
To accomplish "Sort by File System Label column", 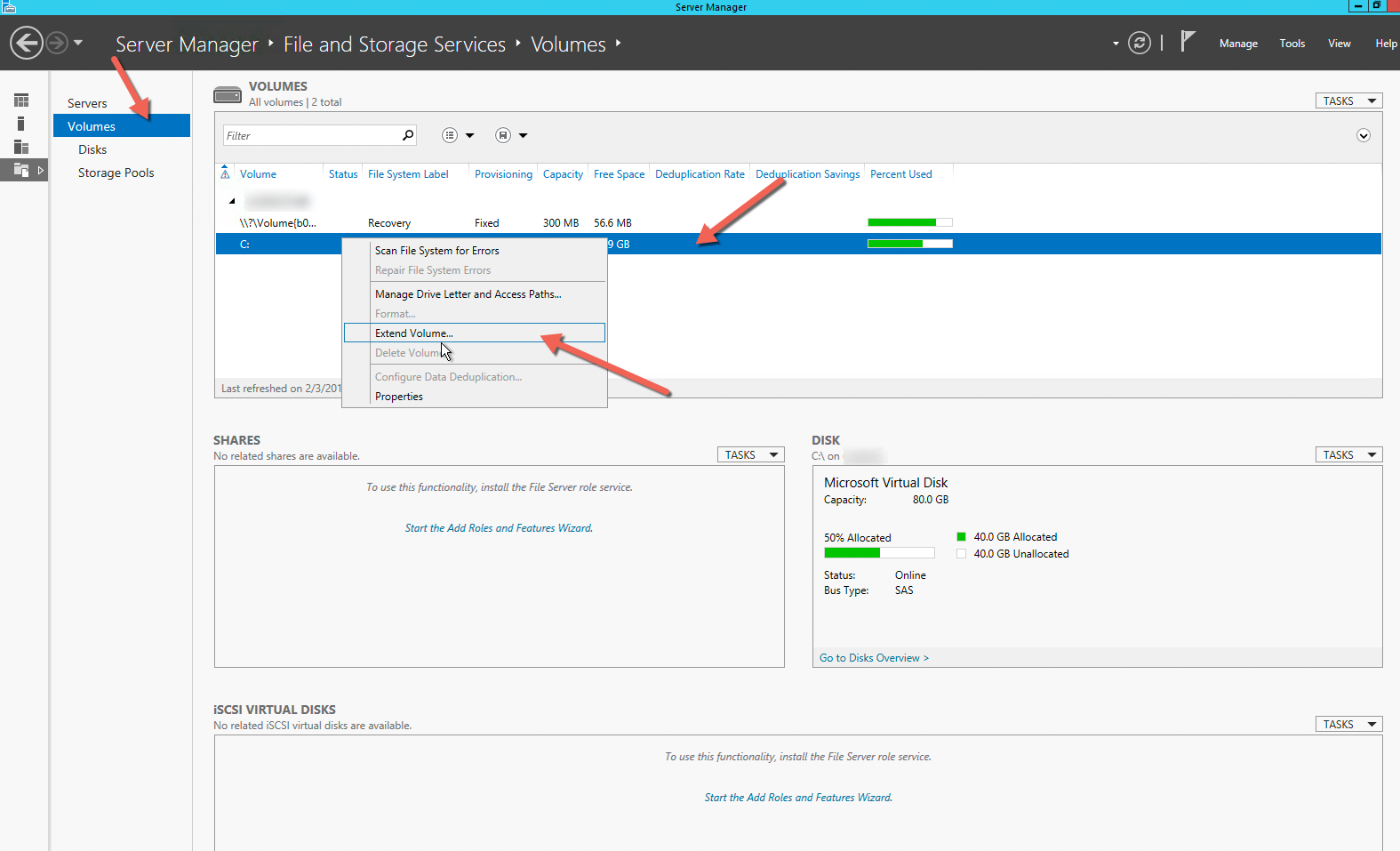I will (408, 174).
